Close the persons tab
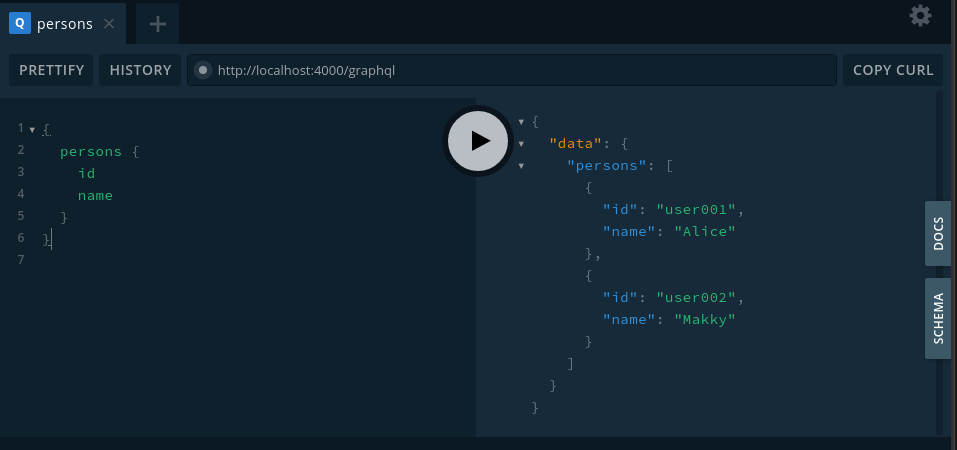This screenshot has width=957, height=450. coord(109,24)
